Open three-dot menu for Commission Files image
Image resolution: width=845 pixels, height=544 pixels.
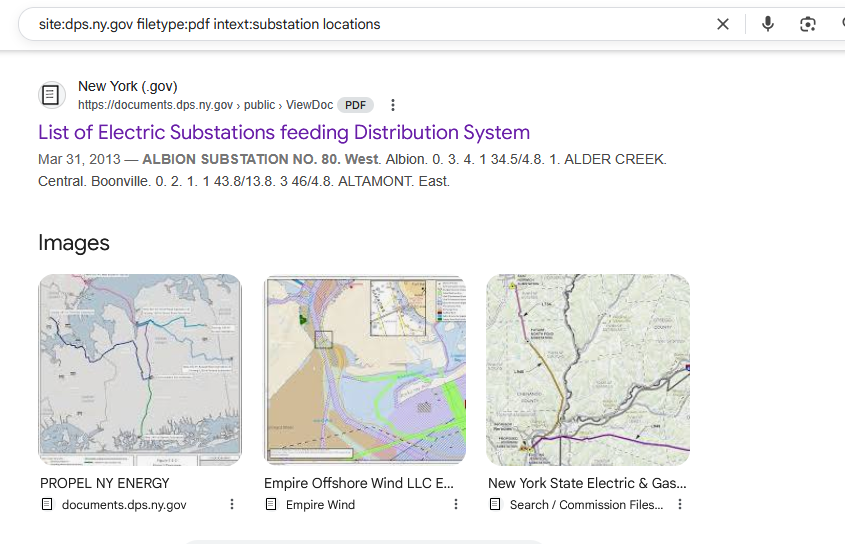(x=680, y=504)
